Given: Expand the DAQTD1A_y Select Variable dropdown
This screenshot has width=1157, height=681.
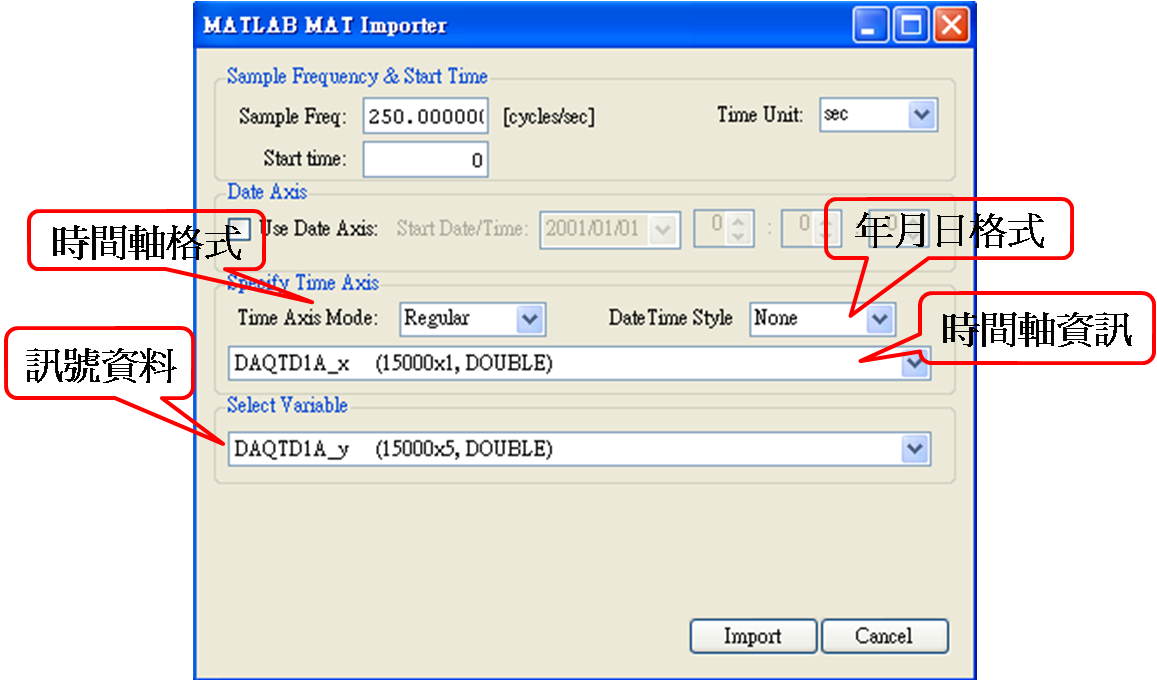Looking at the screenshot, I should pyautogui.click(x=914, y=449).
